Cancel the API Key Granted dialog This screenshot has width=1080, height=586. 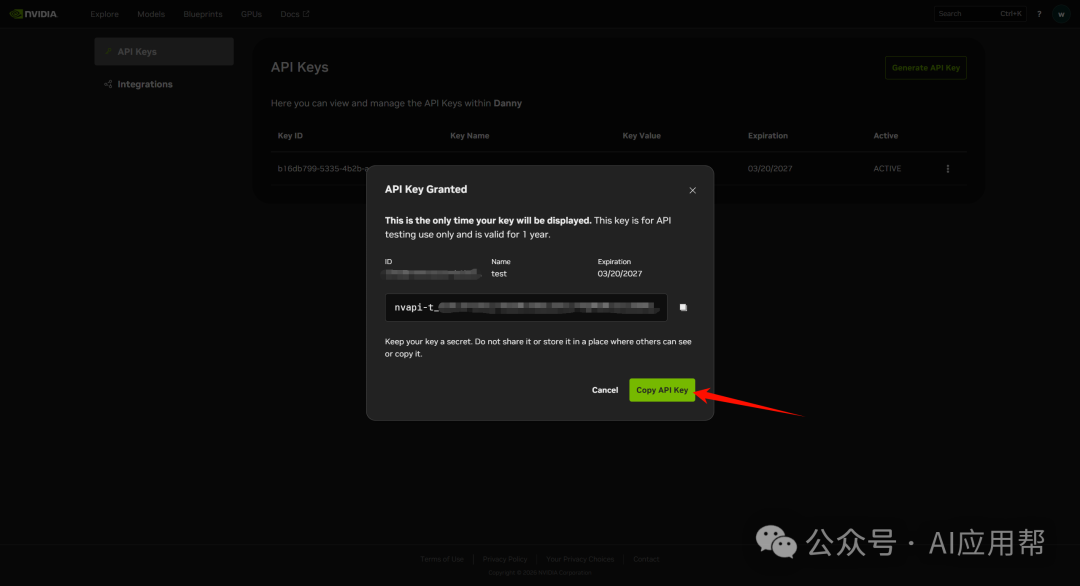[x=605, y=390]
